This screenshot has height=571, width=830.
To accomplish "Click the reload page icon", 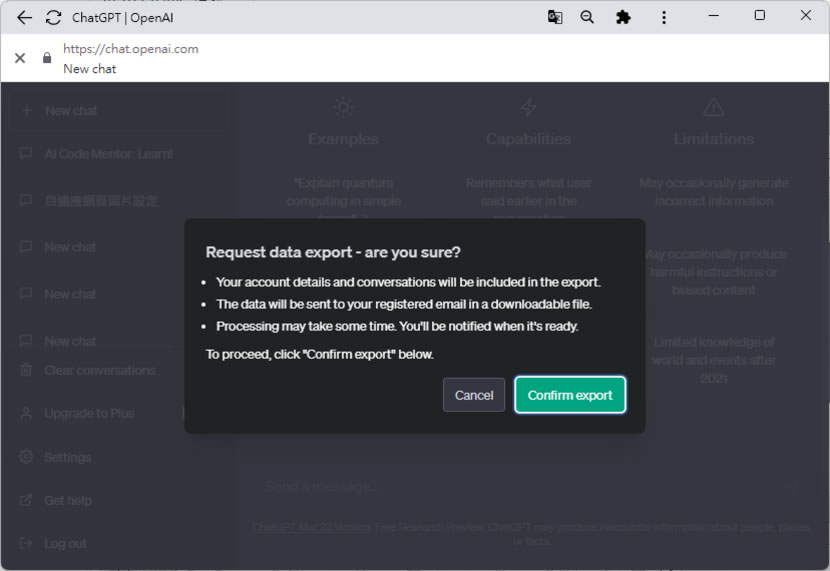I will pyautogui.click(x=54, y=17).
